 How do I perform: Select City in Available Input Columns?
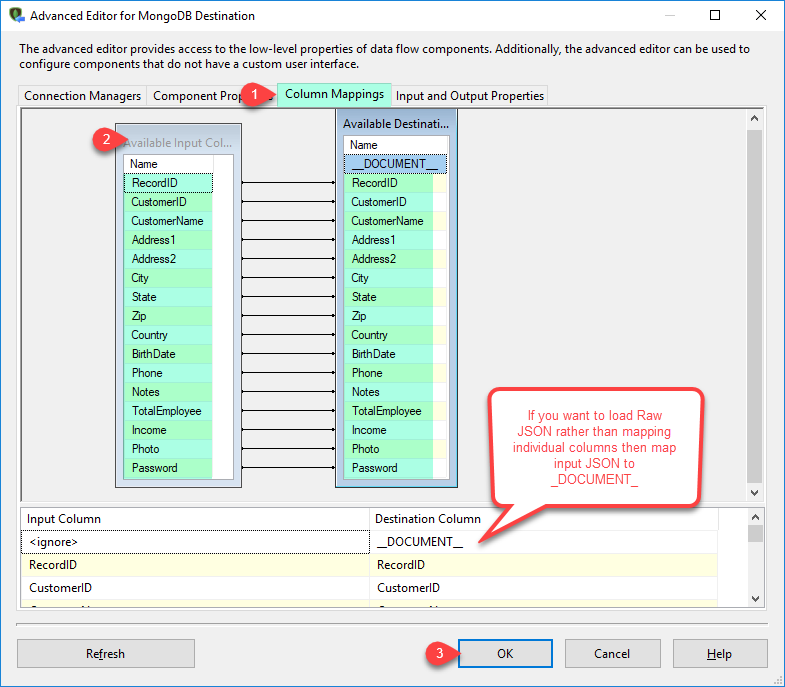click(168, 278)
